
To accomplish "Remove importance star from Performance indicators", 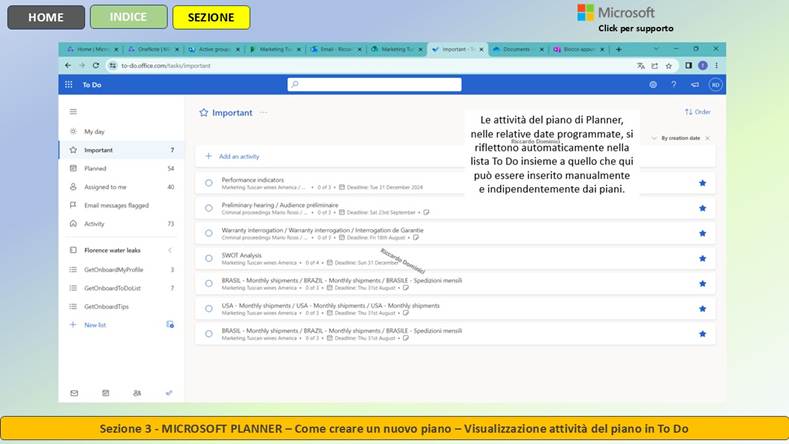I will pyautogui.click(x=702, y=183).
